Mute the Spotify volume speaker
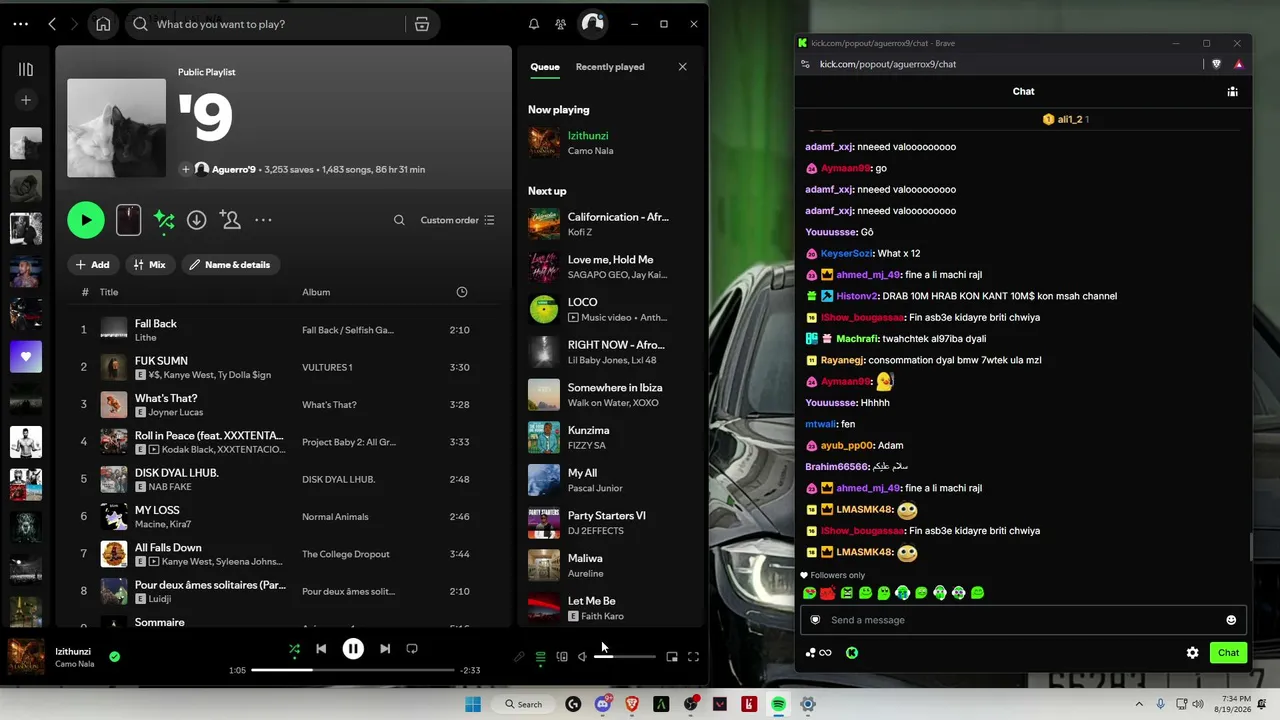Viewport: 1280px width, 720px height. 582,657
